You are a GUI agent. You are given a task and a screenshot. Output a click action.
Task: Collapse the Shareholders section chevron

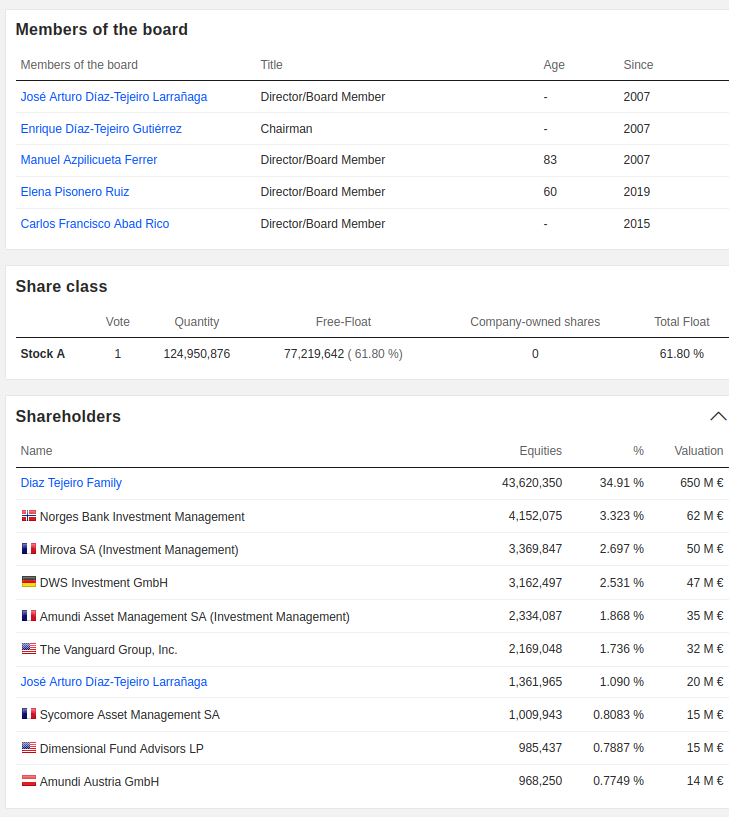pos(718,416)
